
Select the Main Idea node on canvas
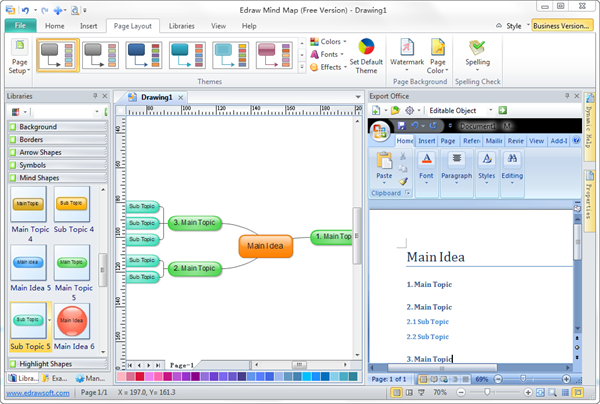tap(266, 246)
